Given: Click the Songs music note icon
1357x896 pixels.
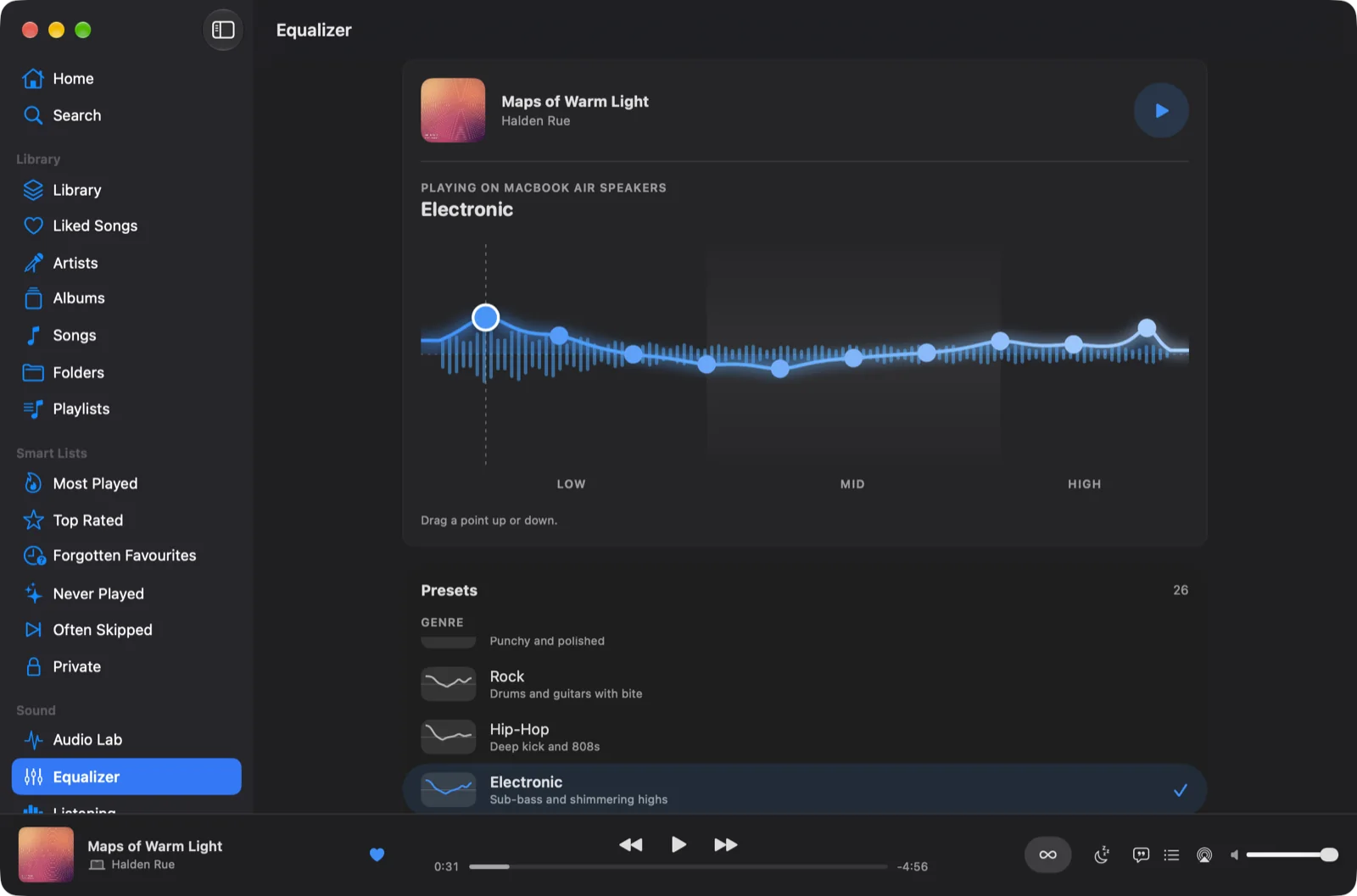Looking at the screenshot, I should tap(33, 336).
